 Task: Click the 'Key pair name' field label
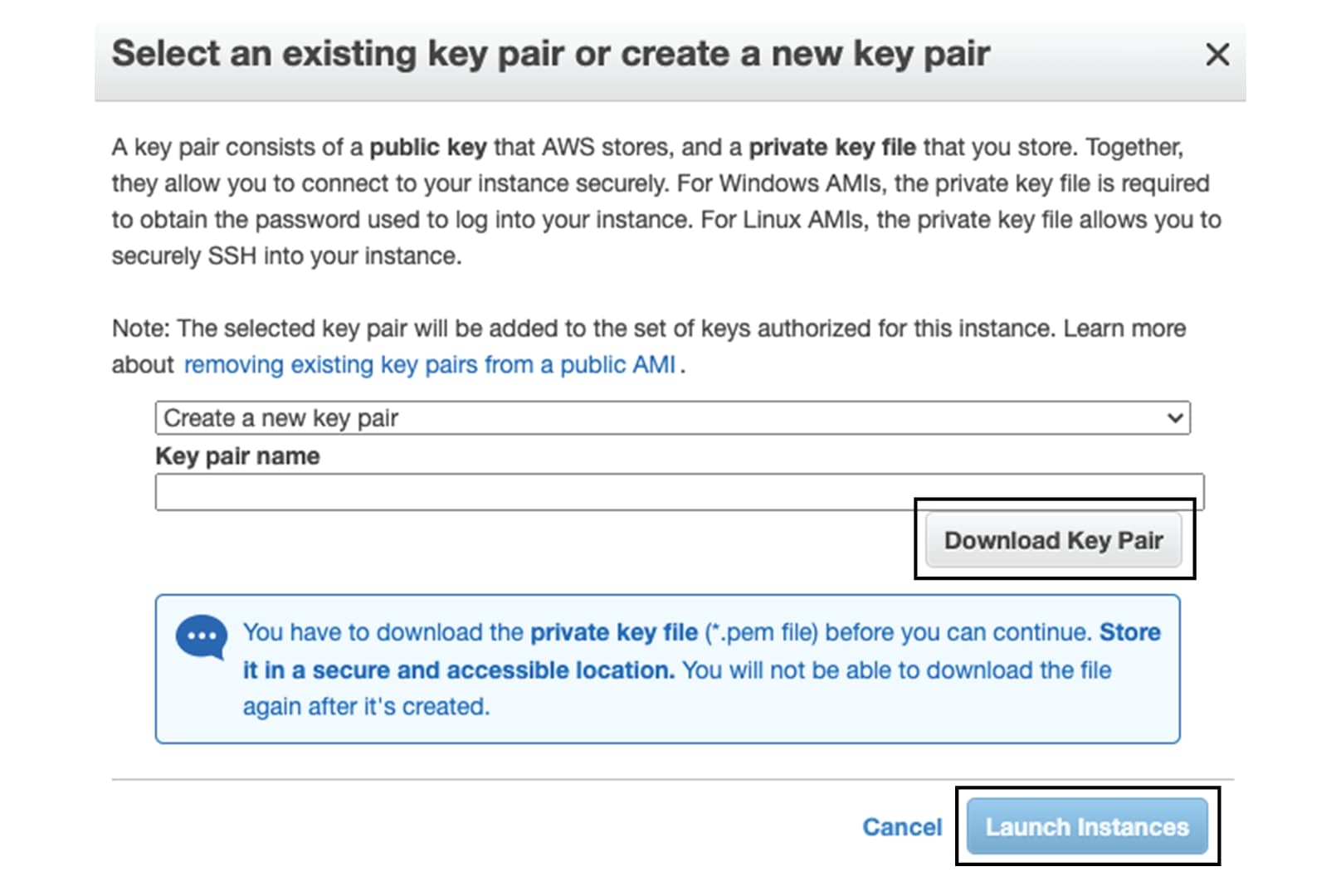[x=237, y=456]
